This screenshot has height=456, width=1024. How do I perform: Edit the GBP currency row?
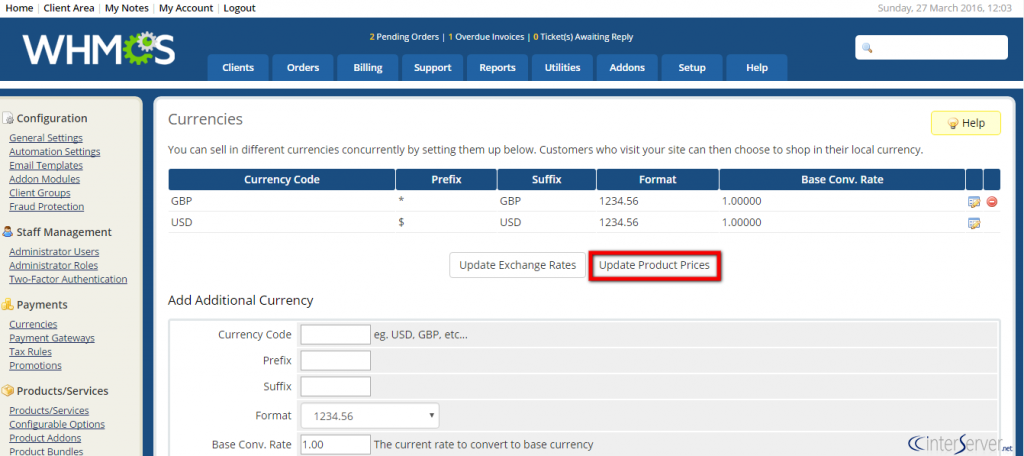pos(974,202)
